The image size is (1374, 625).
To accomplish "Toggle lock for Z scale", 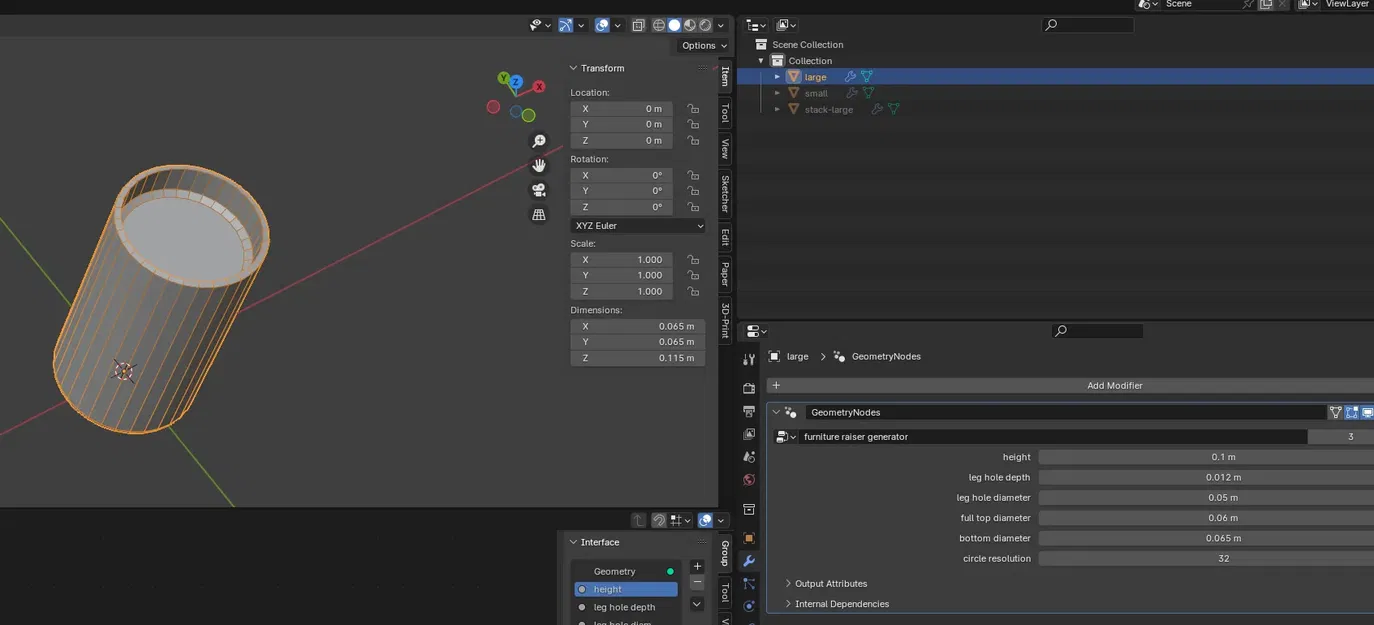I will click(693, 291).
